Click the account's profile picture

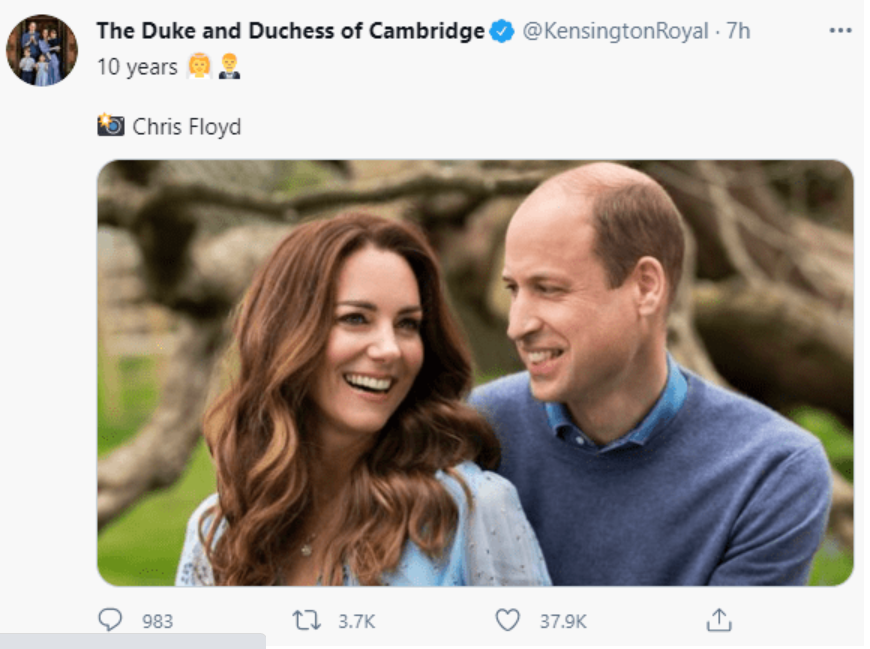point(42,50)
